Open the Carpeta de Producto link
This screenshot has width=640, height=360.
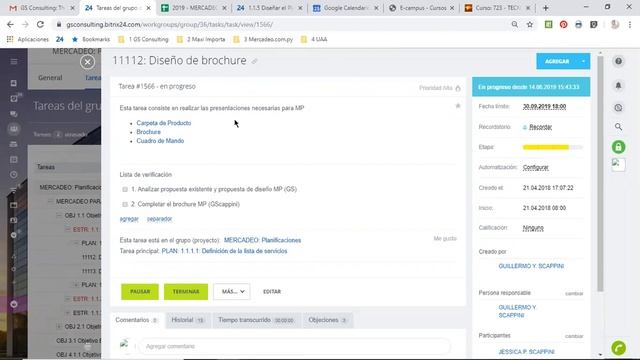click(164, 123)
